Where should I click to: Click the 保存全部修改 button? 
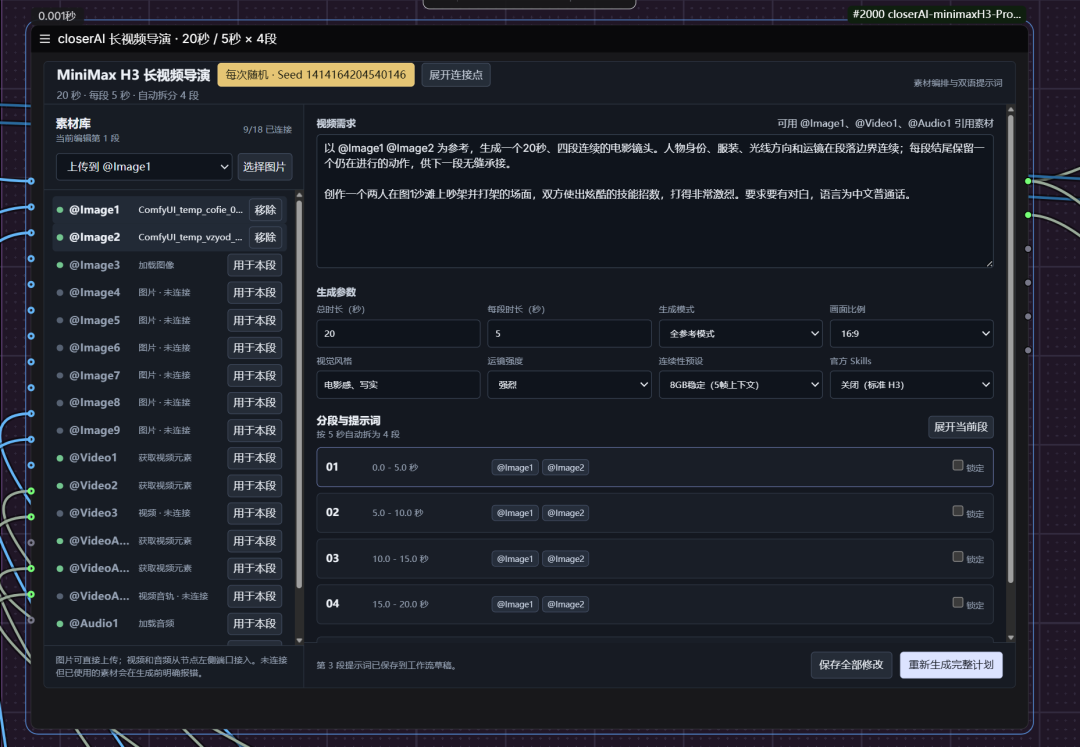click(x=851, y=665)
